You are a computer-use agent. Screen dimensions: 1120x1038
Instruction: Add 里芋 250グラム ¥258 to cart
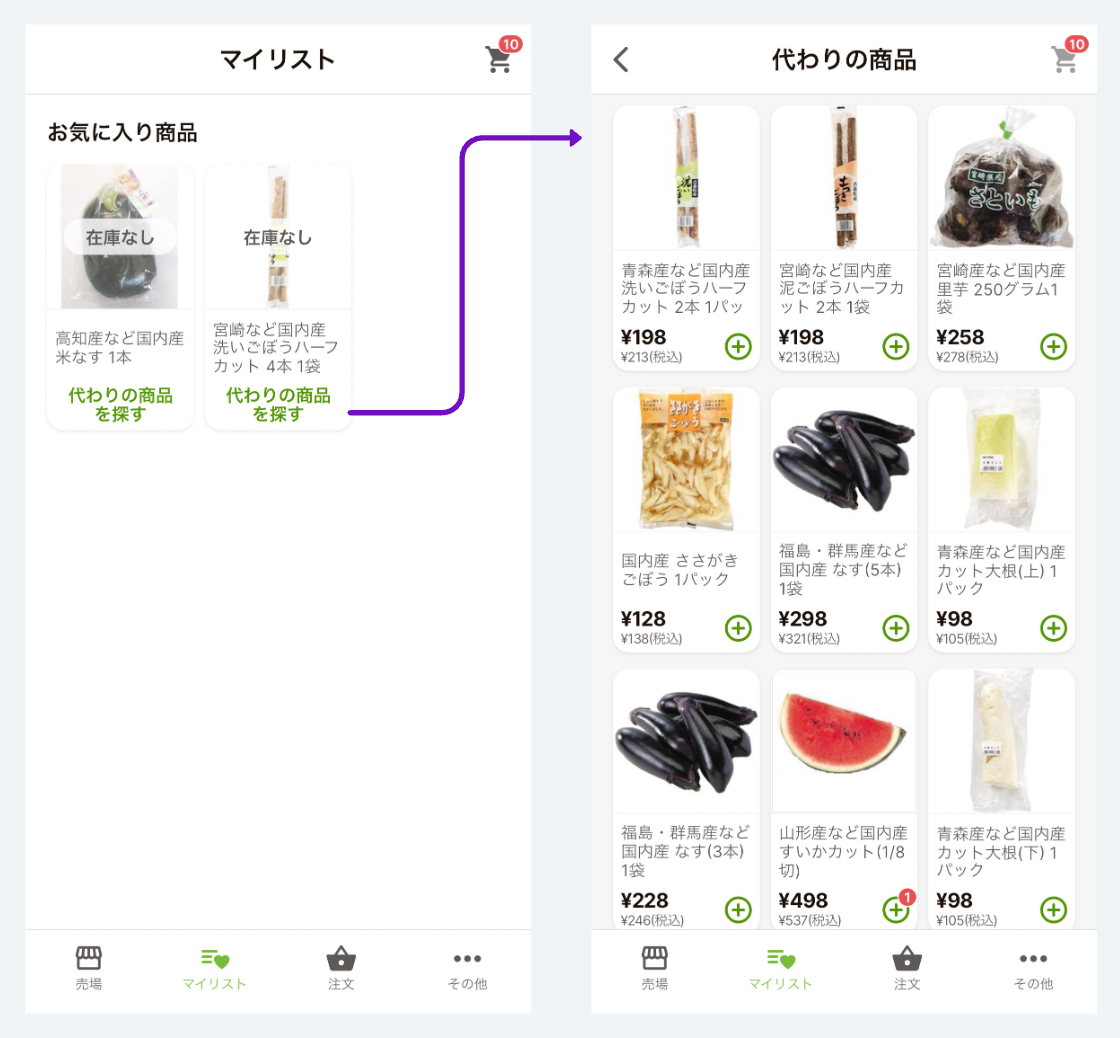click(x=1054, y=346)
